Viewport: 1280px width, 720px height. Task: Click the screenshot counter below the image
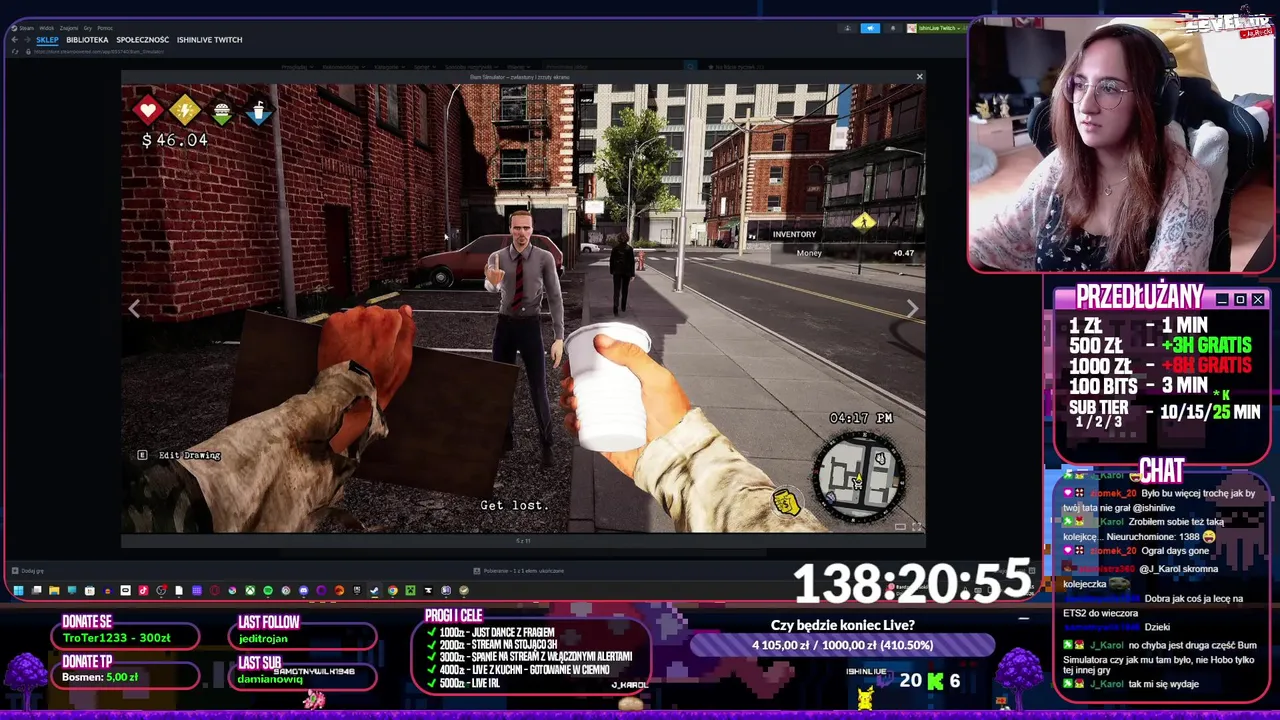click(x=523, y=541)
